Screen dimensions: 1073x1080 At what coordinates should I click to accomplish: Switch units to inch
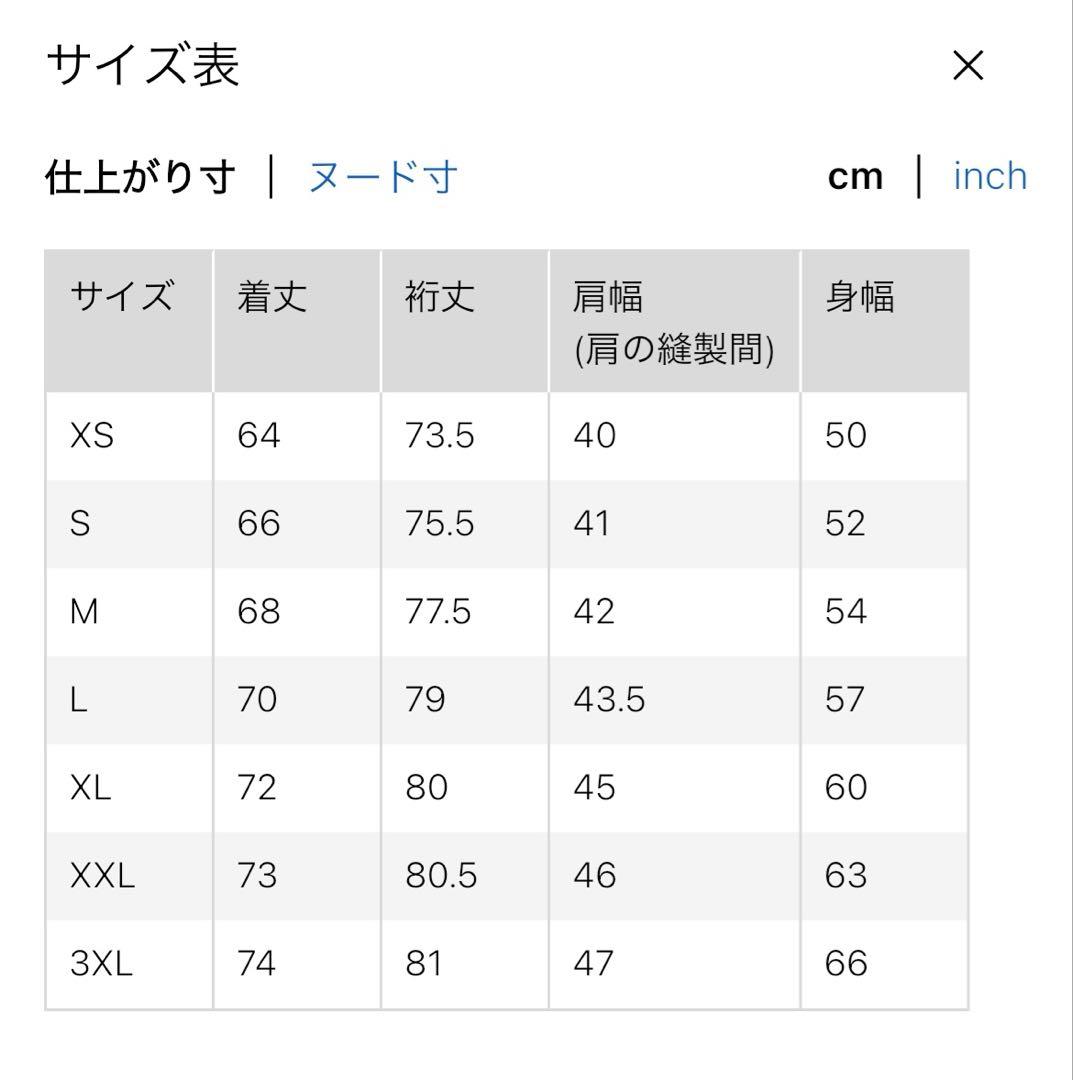[x=990, y=176]
